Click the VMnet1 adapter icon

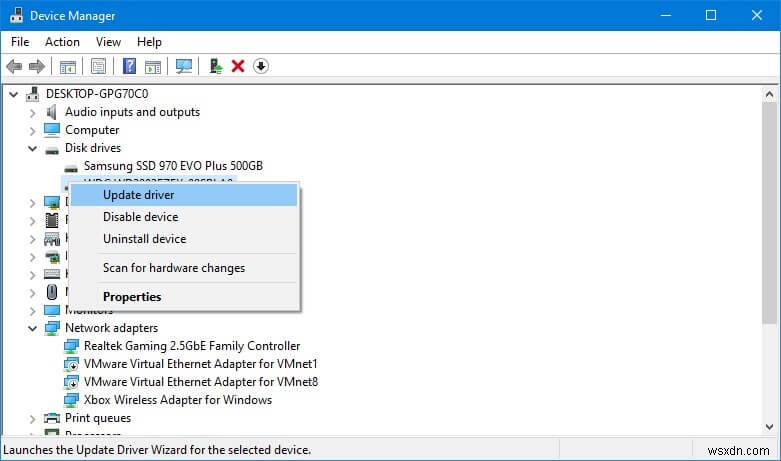click(x=71, y=364)
